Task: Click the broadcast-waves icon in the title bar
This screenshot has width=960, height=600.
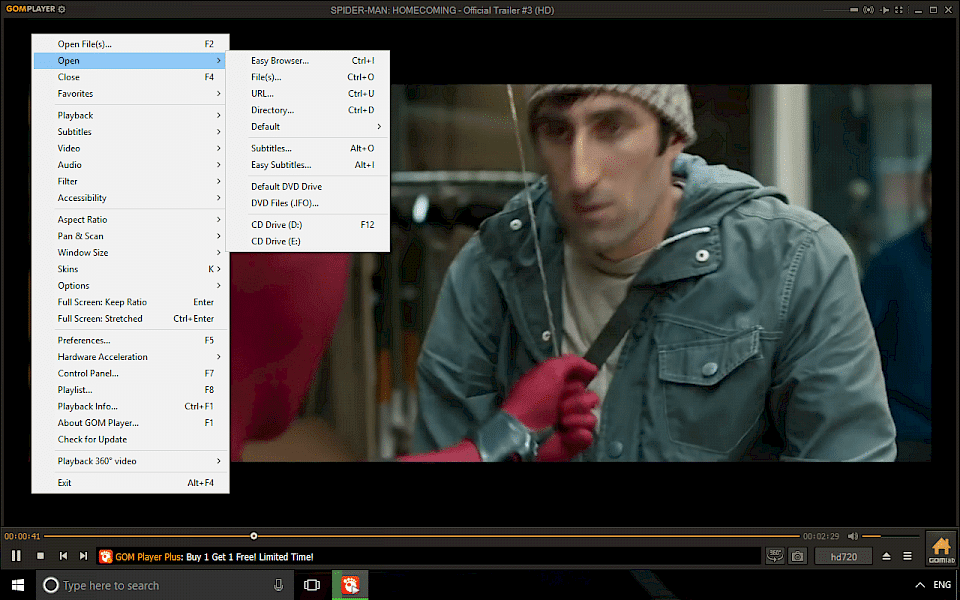Action: pyautogui.click(x=868, y=10)
